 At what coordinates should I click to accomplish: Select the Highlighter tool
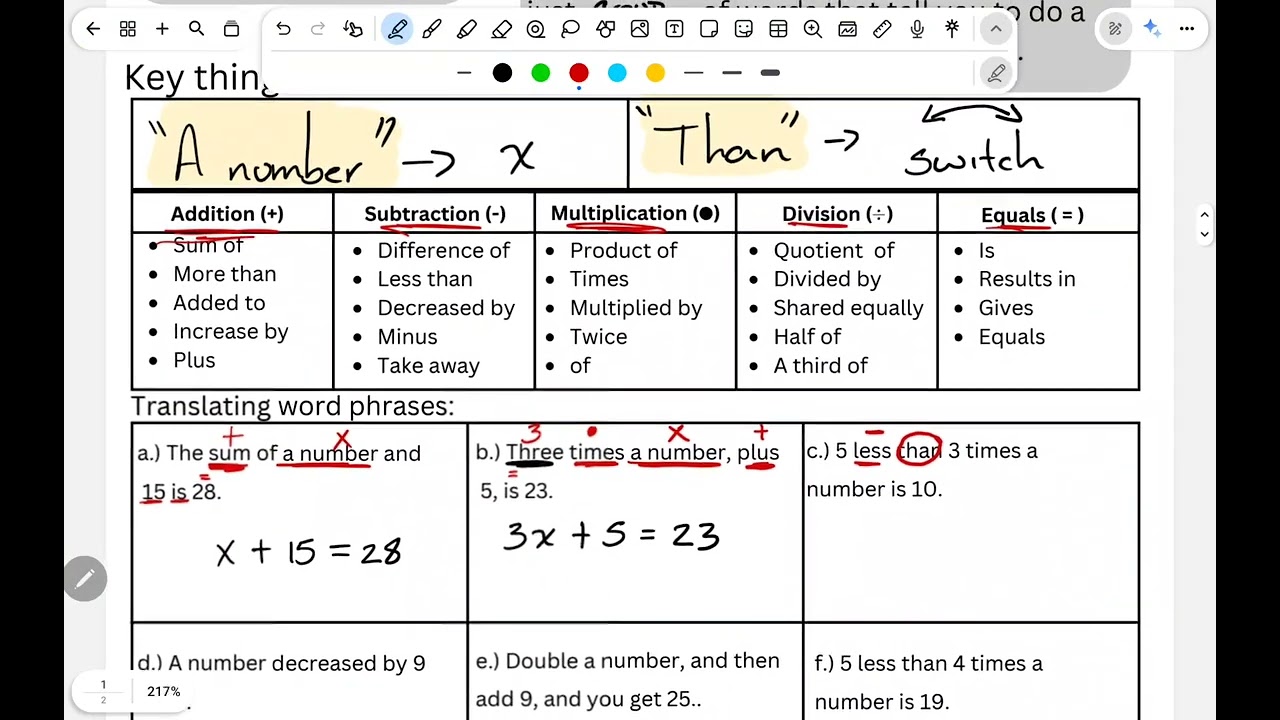click(467, 30)
